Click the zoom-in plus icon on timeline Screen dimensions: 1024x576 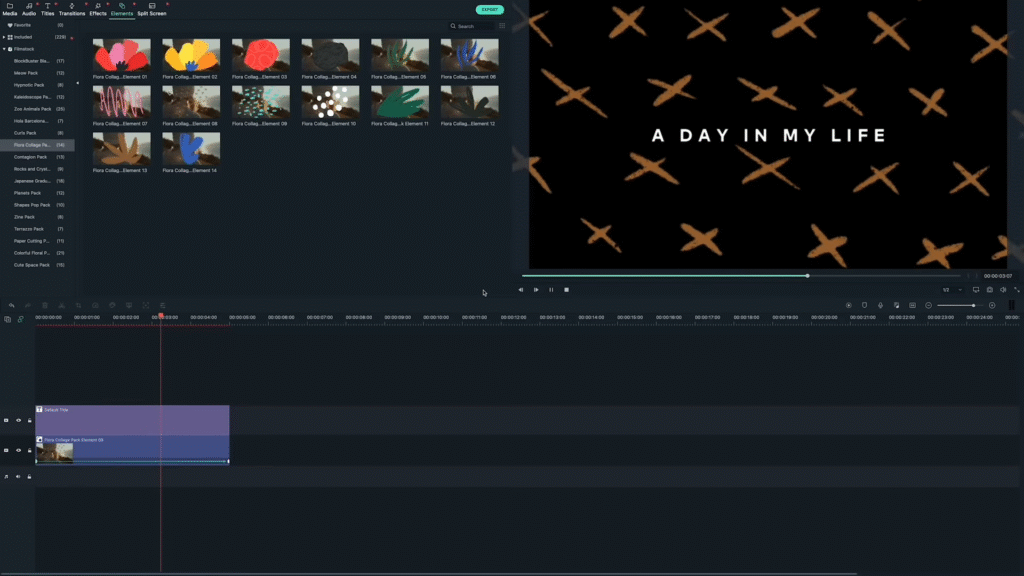pyautogui.click(x=992, y=305)
